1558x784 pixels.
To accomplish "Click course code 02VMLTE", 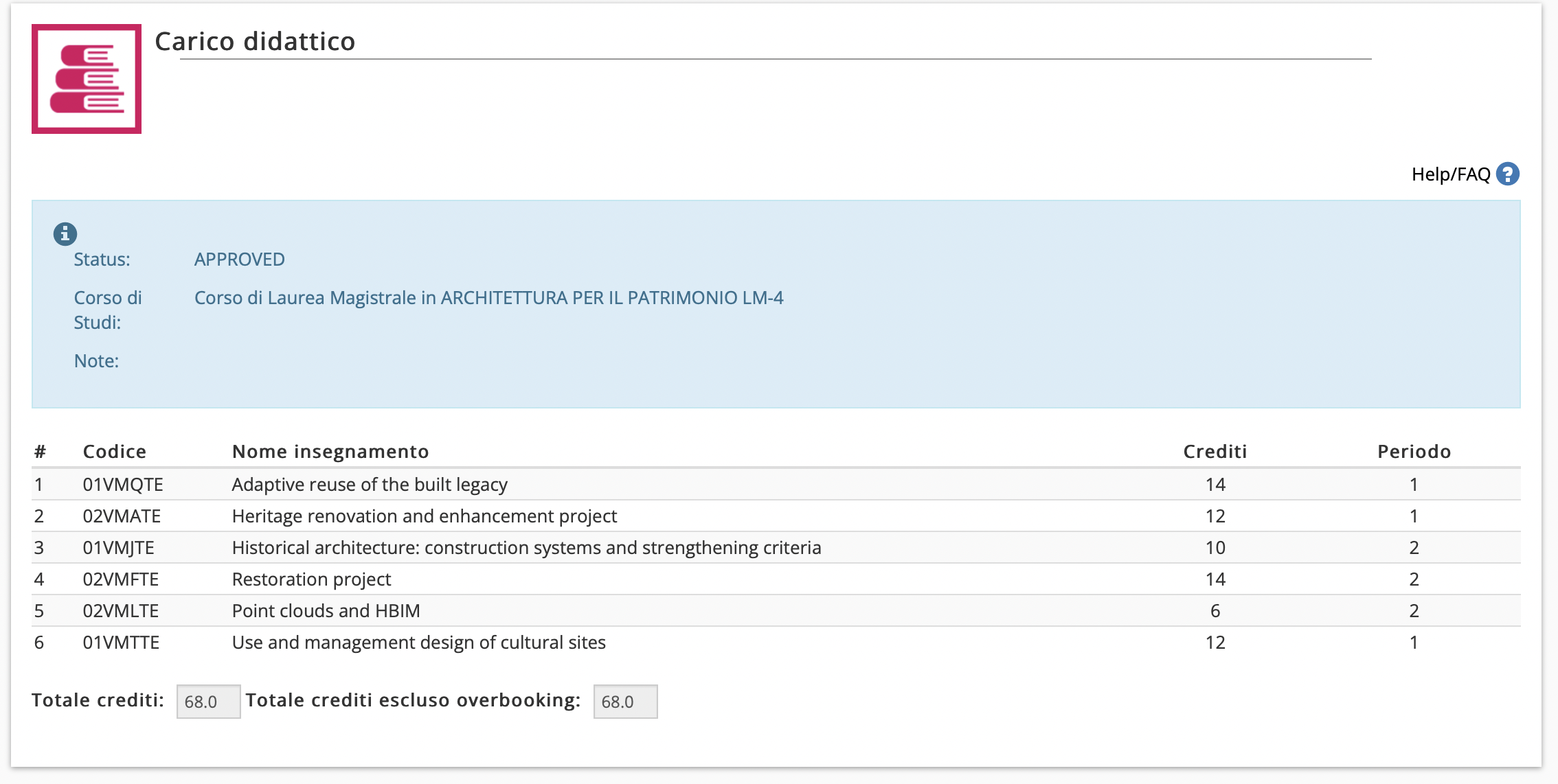I will [121, 611].
